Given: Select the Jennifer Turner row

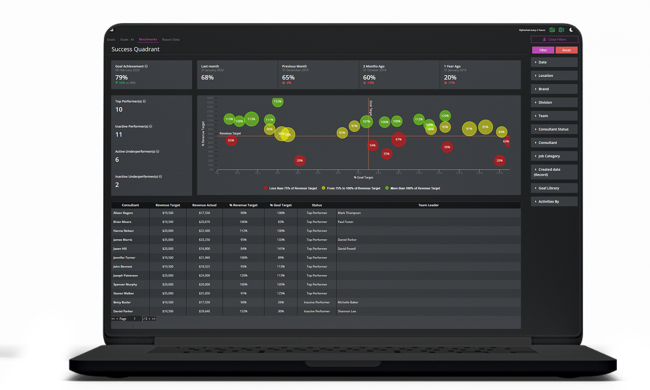Looking at the screenshot, I should coord(316,258).
